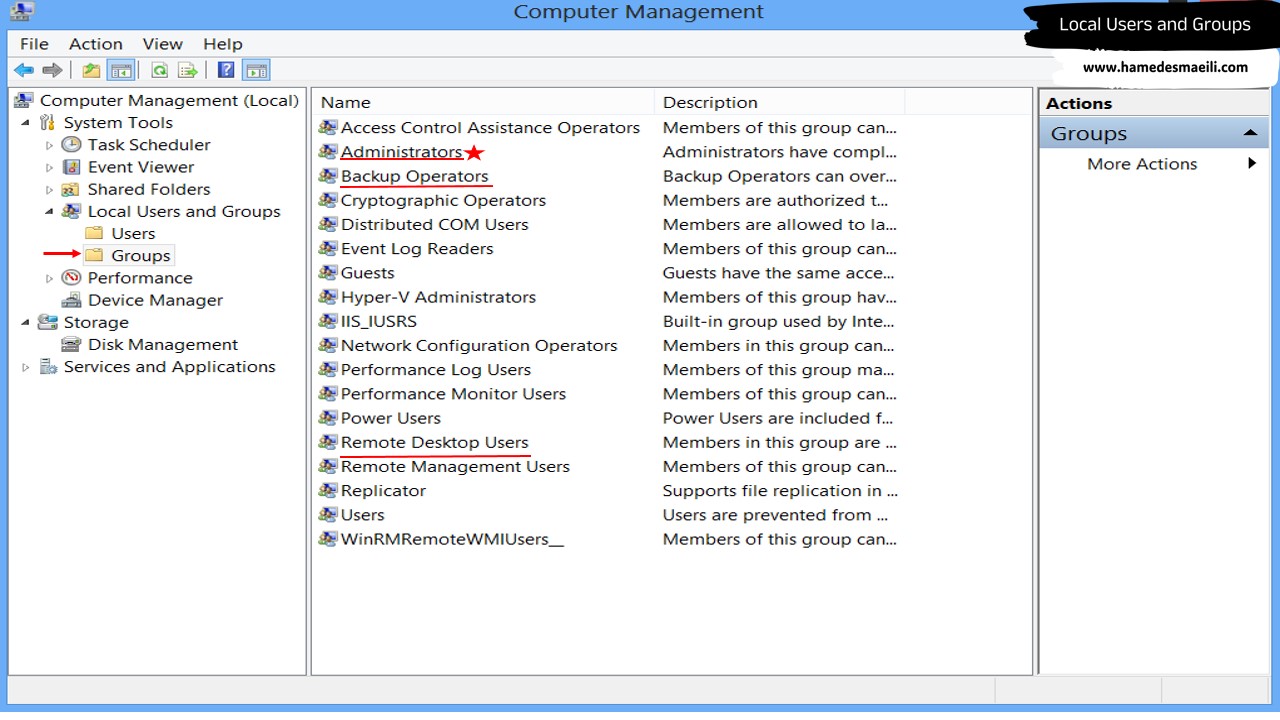Select Distributed COM Users group icon
The image size is (1280, 720).
[328, 224]
